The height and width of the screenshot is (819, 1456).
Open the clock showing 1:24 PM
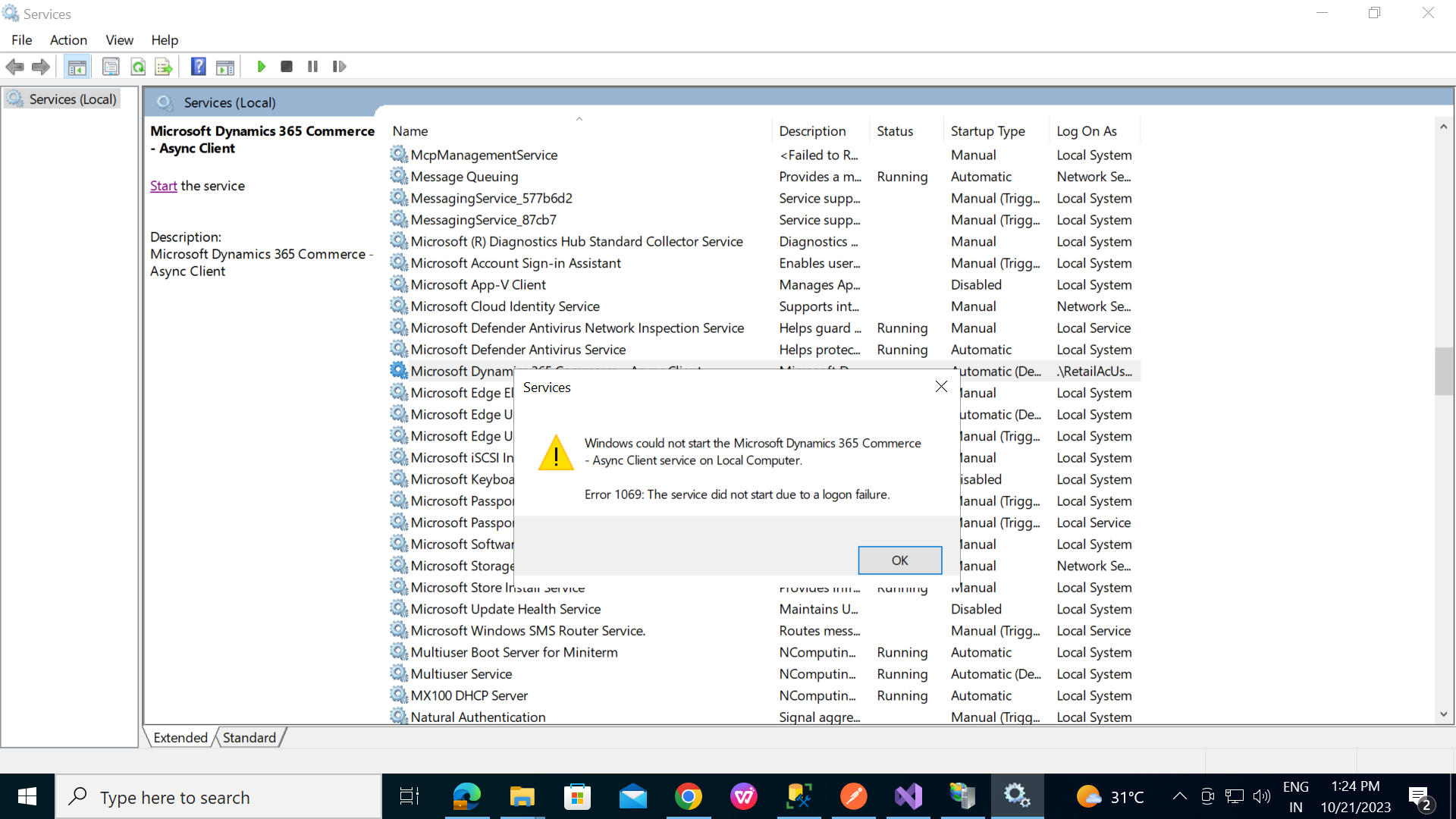1356,797
